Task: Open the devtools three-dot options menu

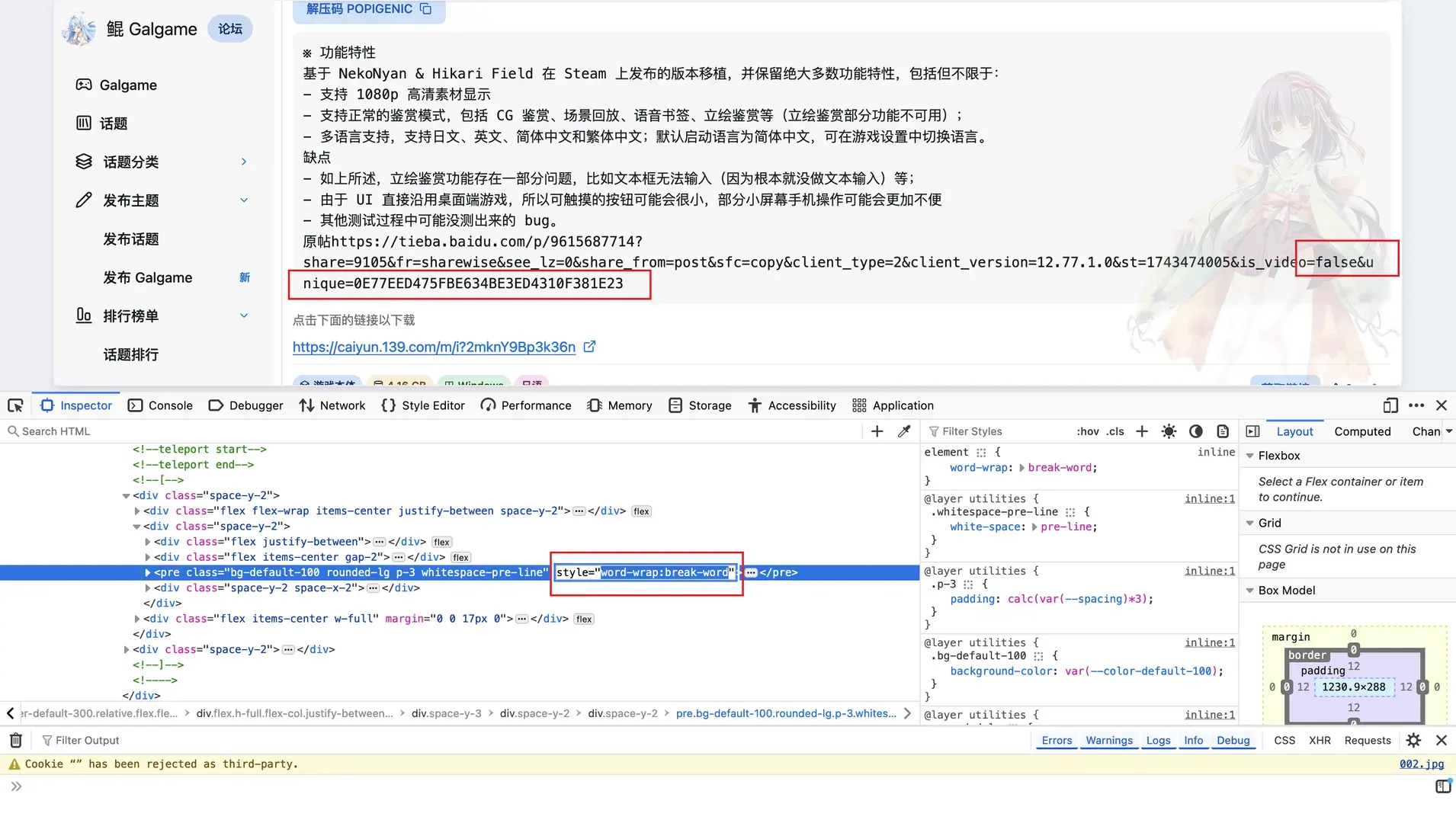Action: (x=1416, y=405)
